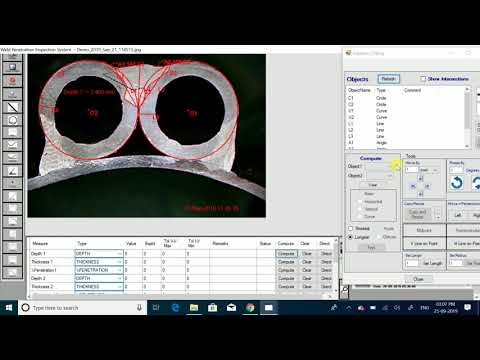480x360 pixels.
Task: Move object down arrow button
Action: click(420, 194)
